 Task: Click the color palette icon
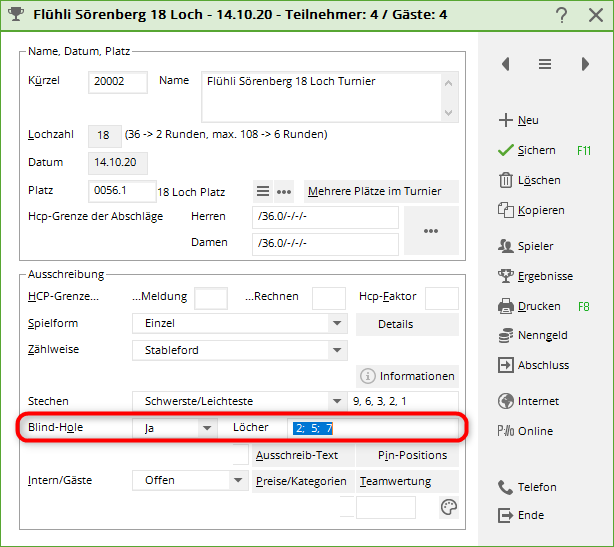coord(449,508)
